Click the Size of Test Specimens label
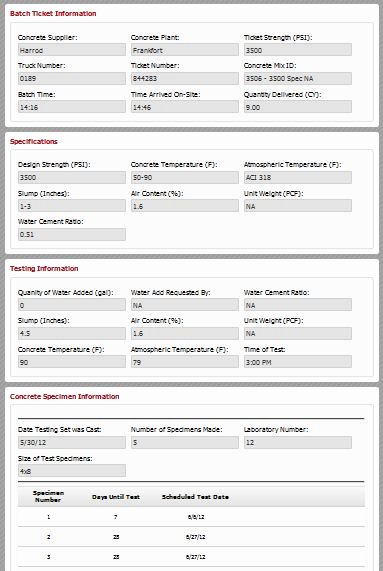 click(55, 458)
